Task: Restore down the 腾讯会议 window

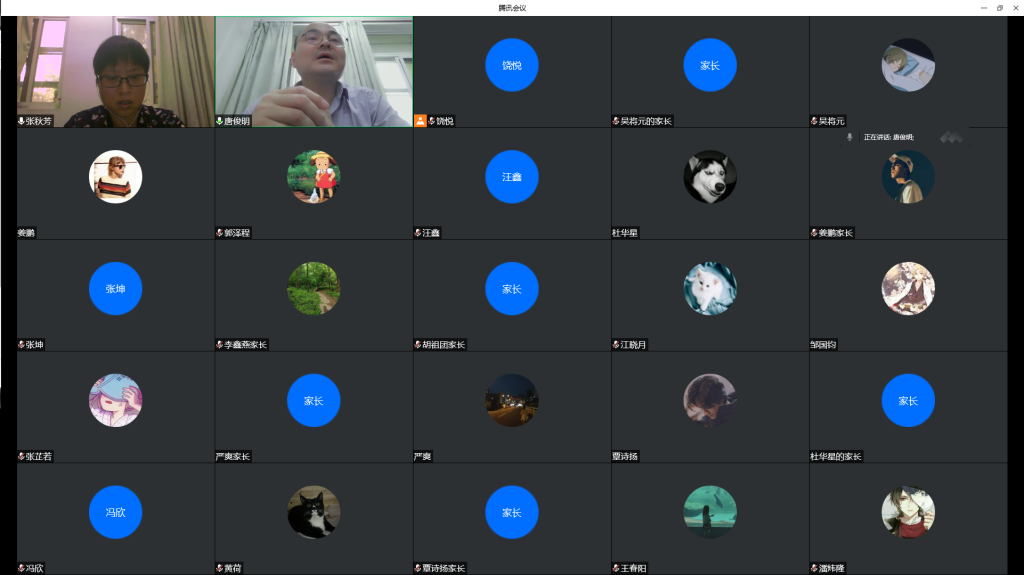Action: coord(999,7)
